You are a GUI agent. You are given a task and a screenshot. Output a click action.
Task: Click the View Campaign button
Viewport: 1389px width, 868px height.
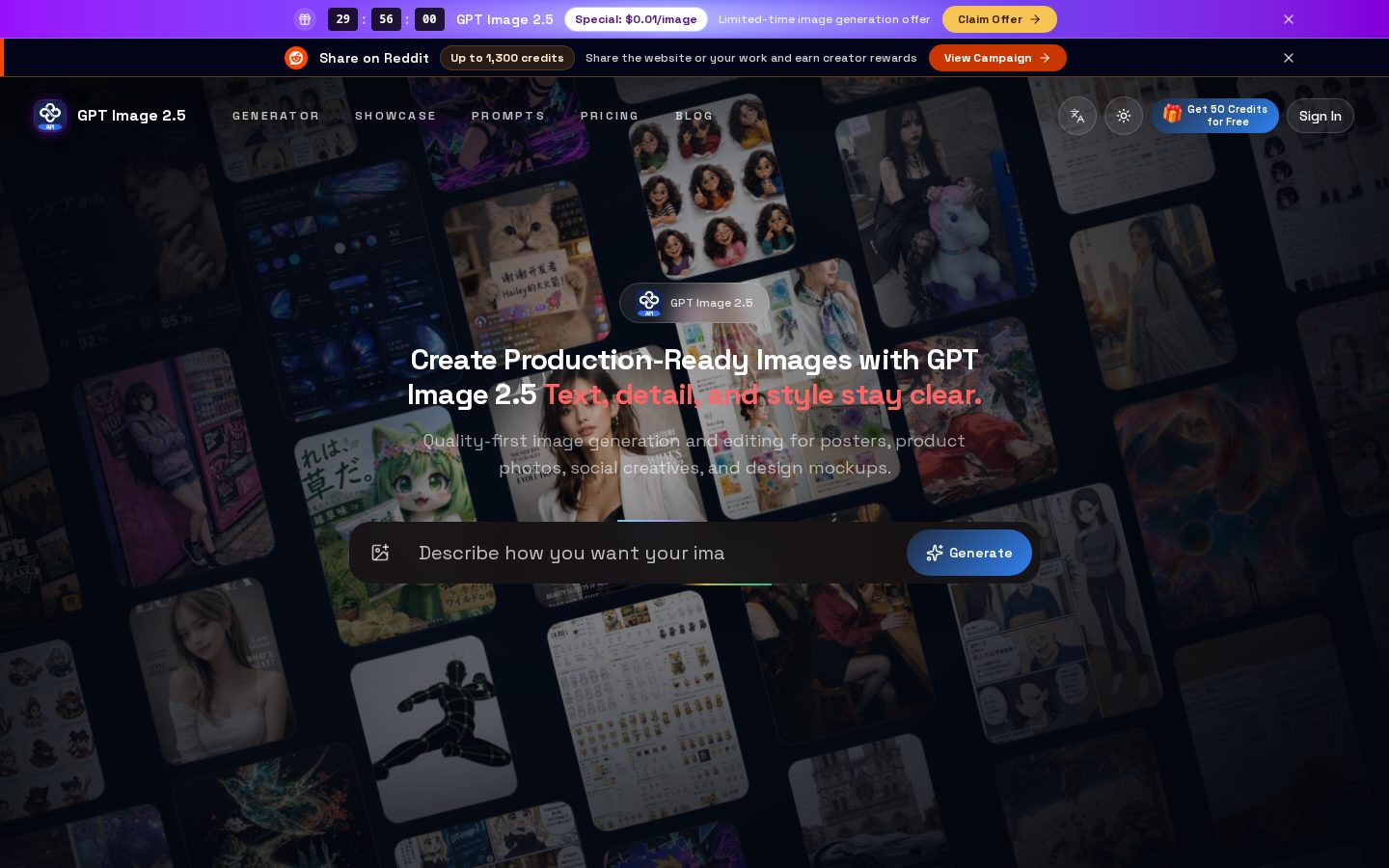coord(997,58)
